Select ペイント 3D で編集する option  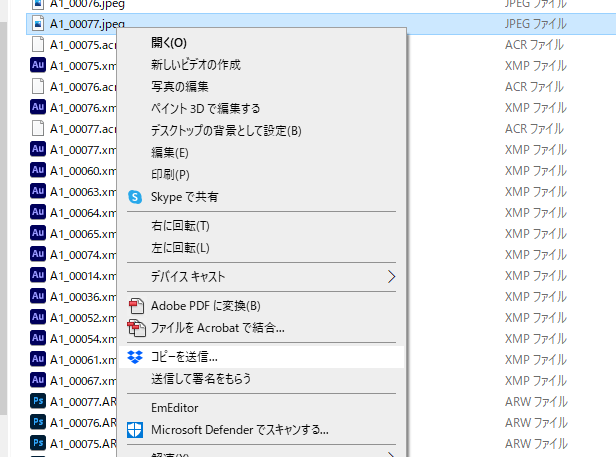[x=205, y=108]
